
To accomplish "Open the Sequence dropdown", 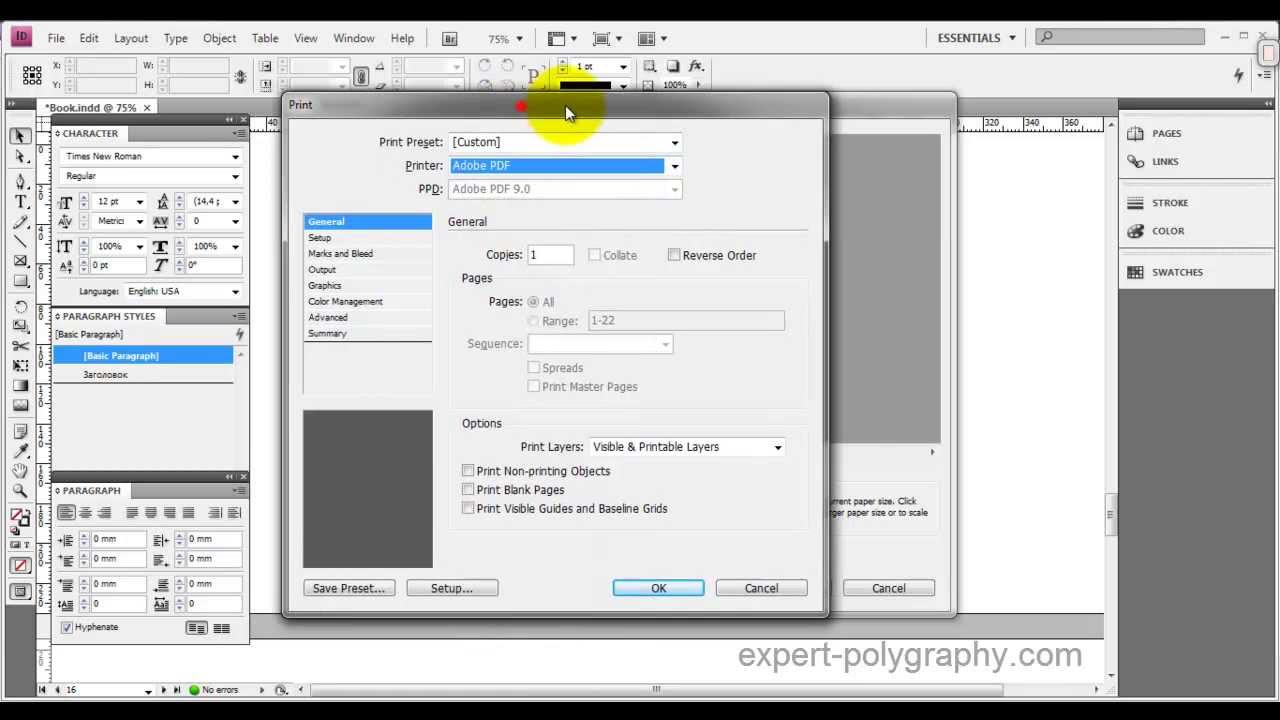I will (600, 344).
